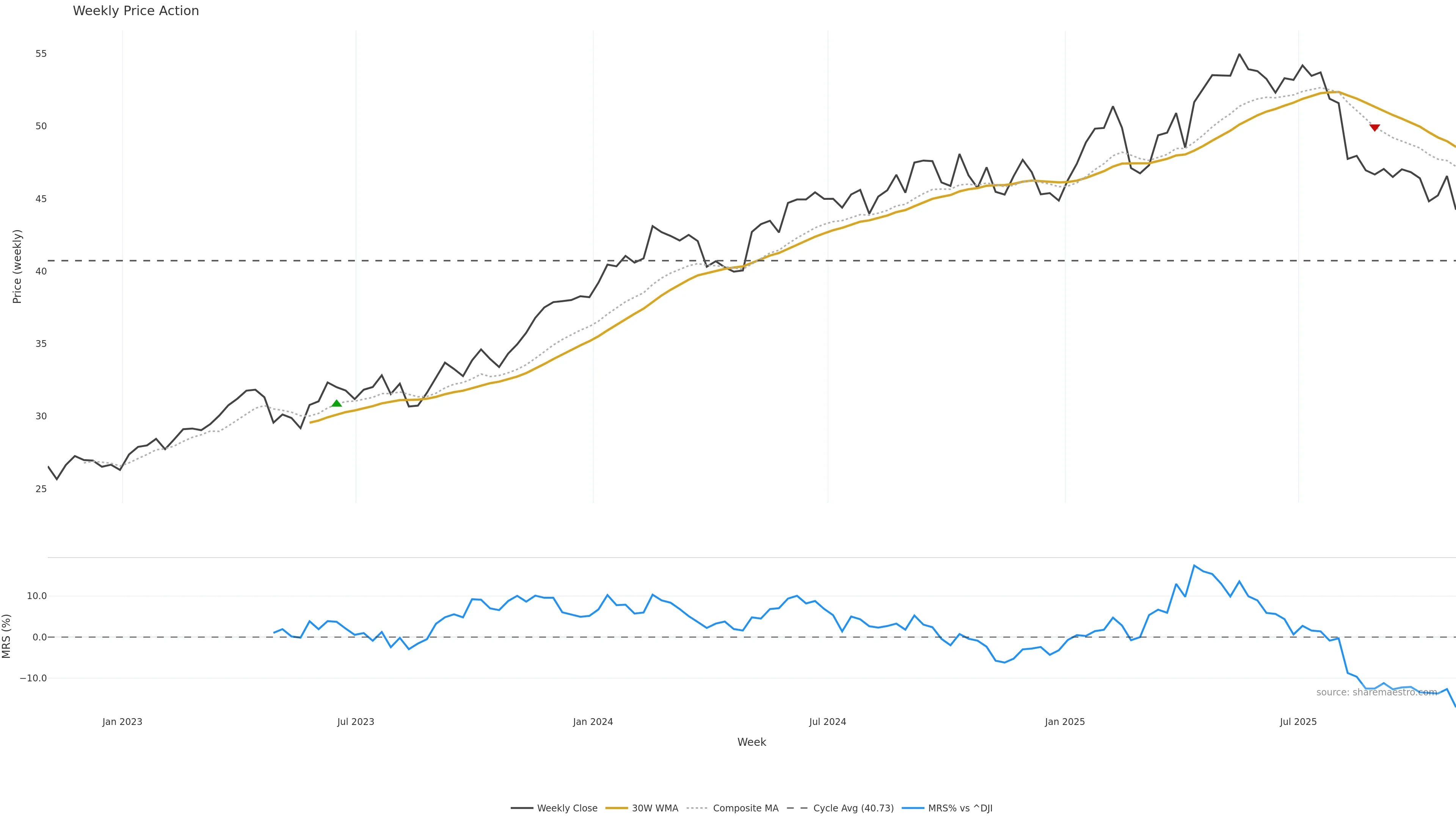The image size is (1456, 819).
Task: Click the red down-triangle sell marker
Action: (x=1374, y=128)
